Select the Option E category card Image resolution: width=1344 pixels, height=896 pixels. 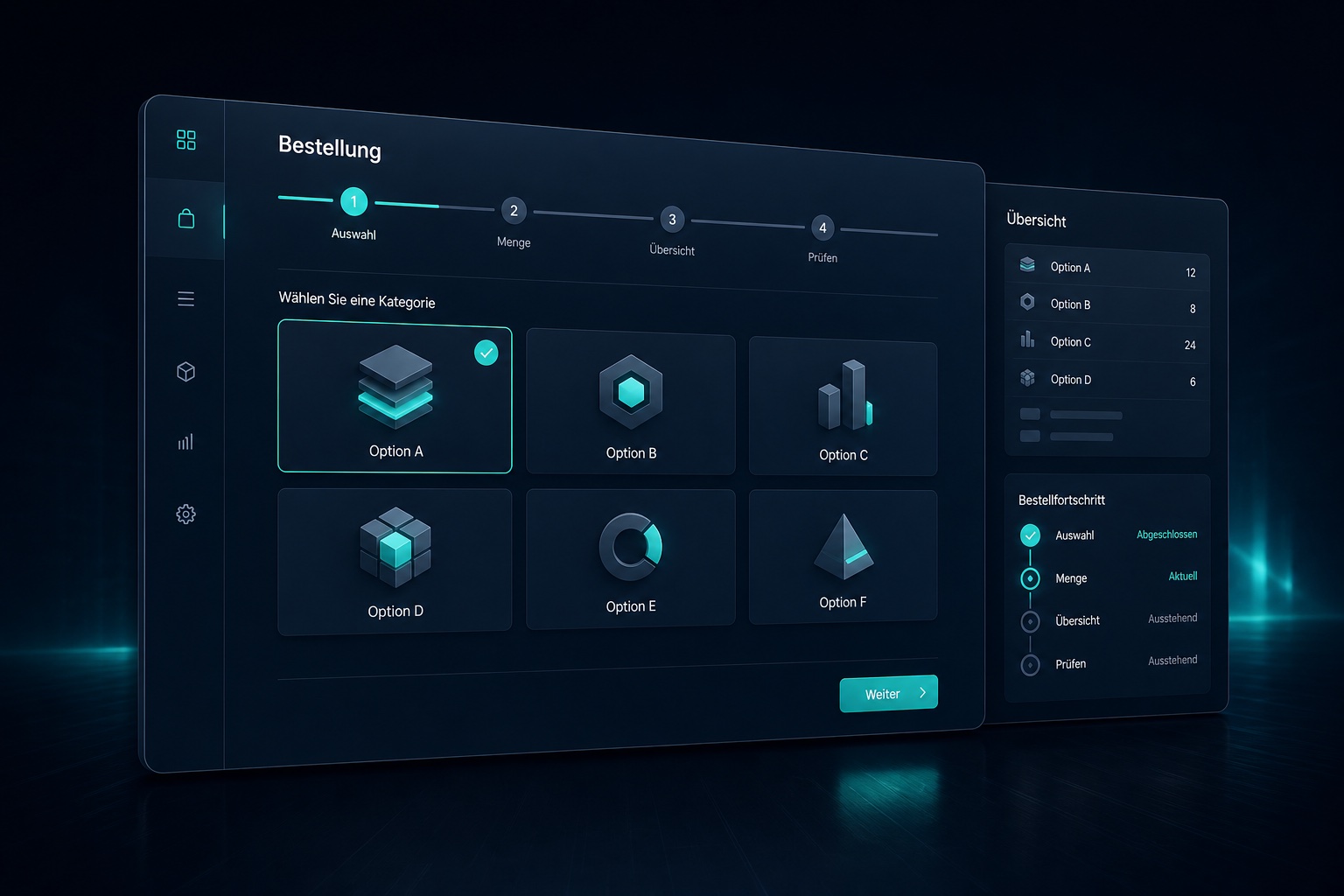[631, 558]
